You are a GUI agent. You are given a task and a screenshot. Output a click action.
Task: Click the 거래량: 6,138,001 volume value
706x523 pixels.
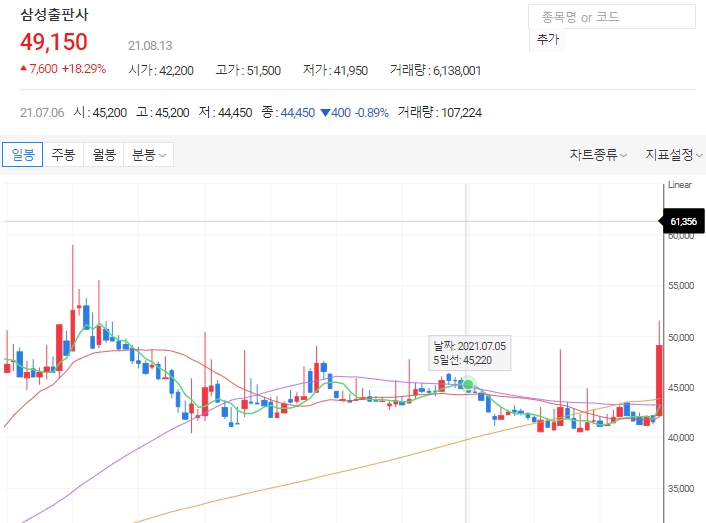(x=435, y=70)
